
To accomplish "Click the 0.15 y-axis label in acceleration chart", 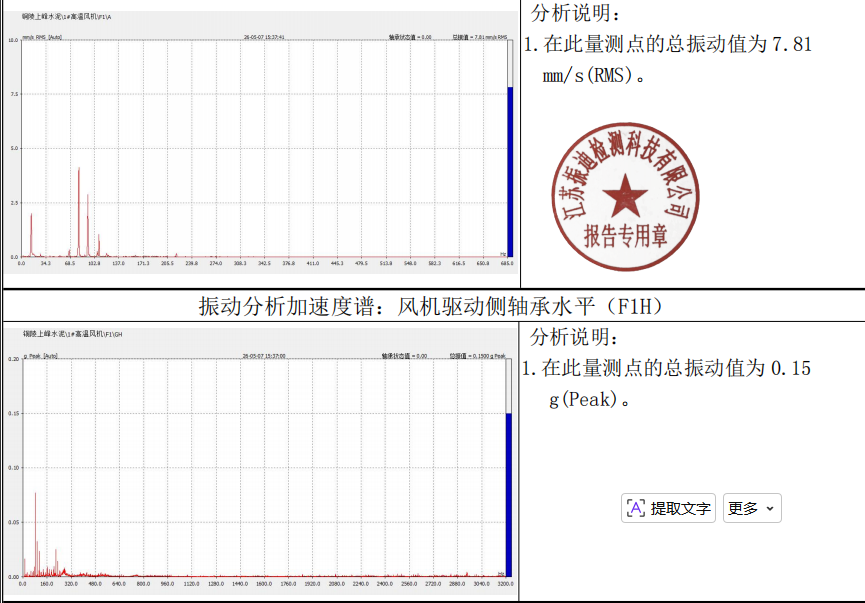I will coord(14,413).
